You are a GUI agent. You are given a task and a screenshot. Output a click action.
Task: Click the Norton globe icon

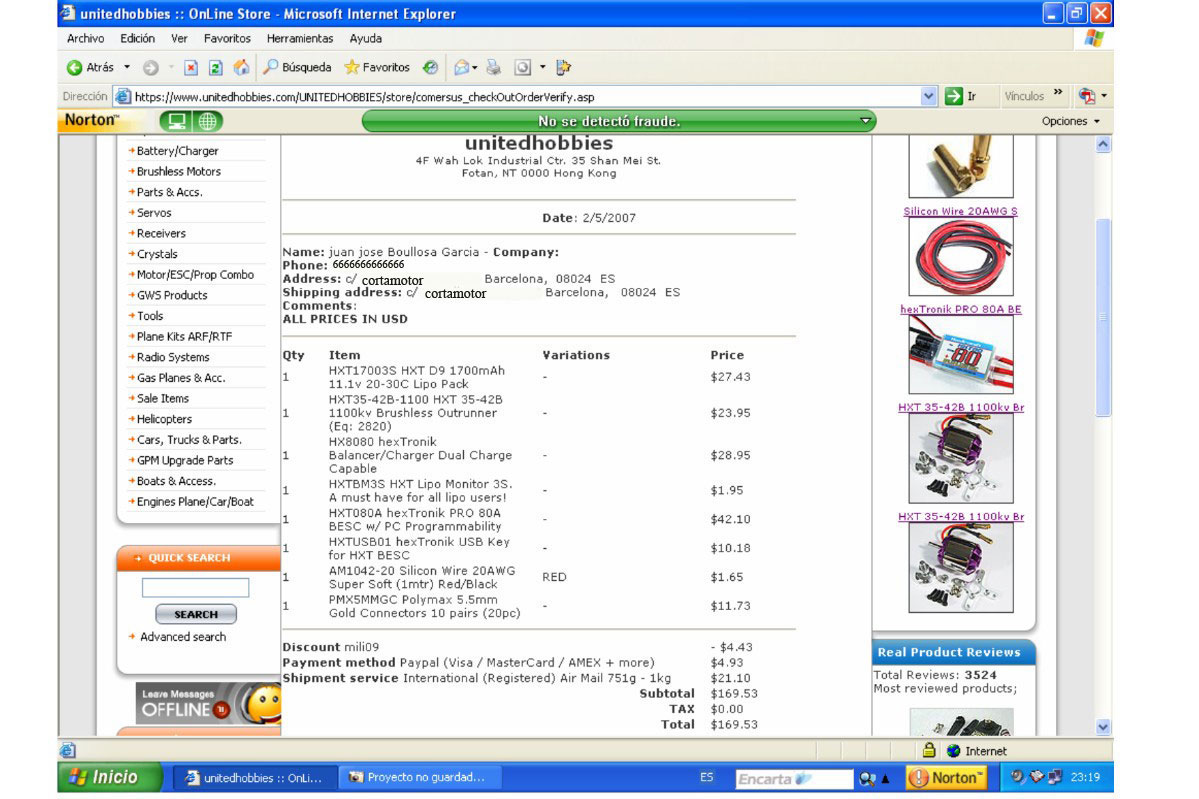click(x=208, y=121)
